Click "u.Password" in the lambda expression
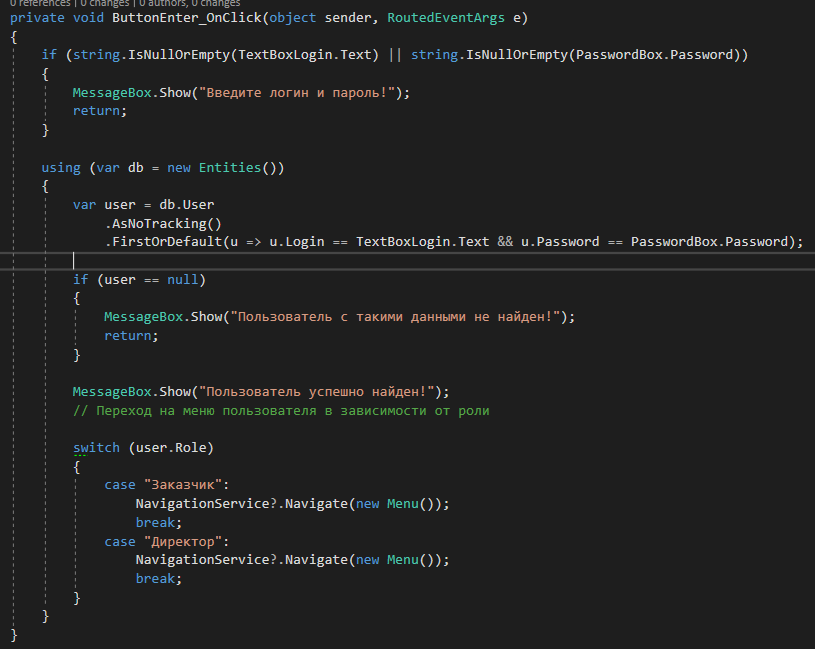The image size is (815, 649). pos(560,242)
